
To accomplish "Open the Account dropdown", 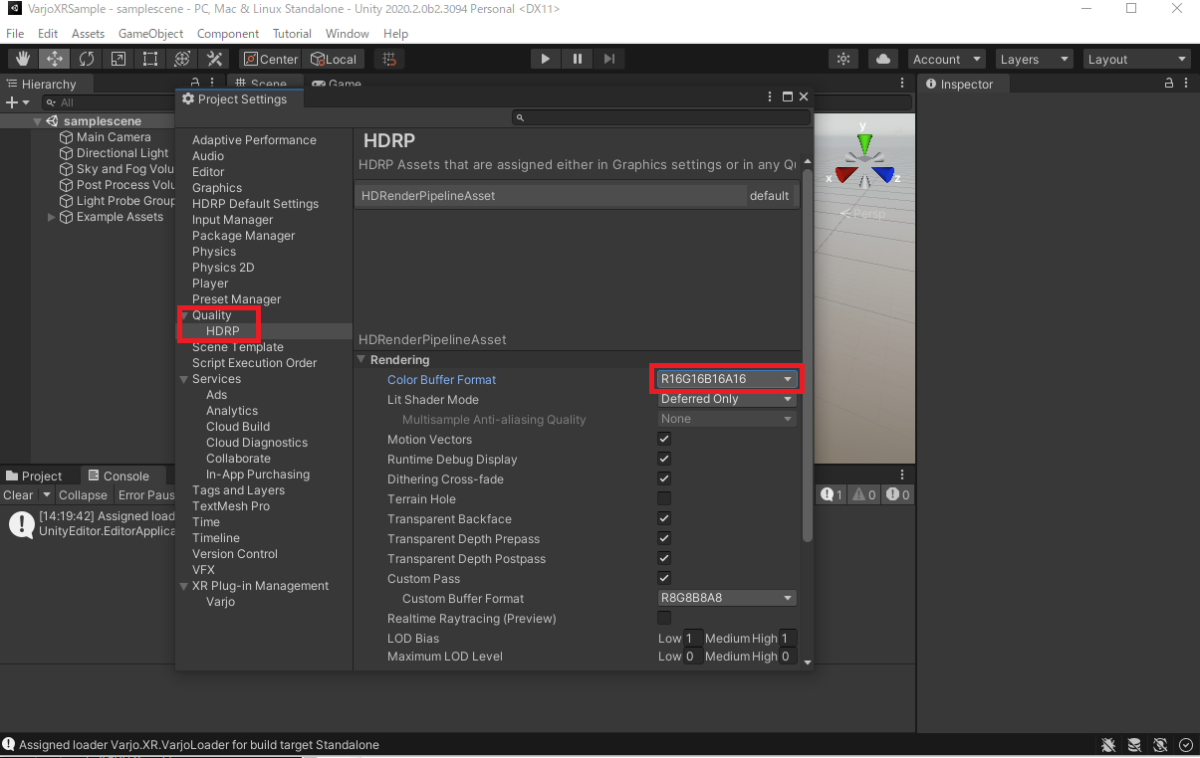I will (x=947, y=59).
